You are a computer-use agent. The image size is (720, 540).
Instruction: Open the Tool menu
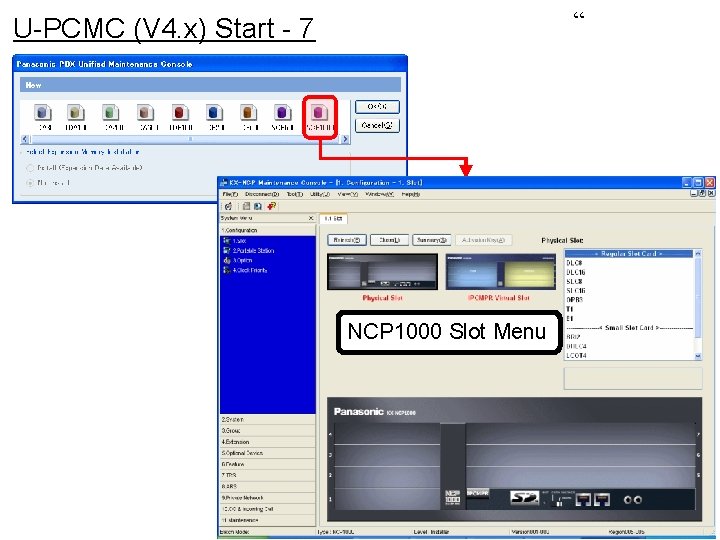[x=295, y=194]
